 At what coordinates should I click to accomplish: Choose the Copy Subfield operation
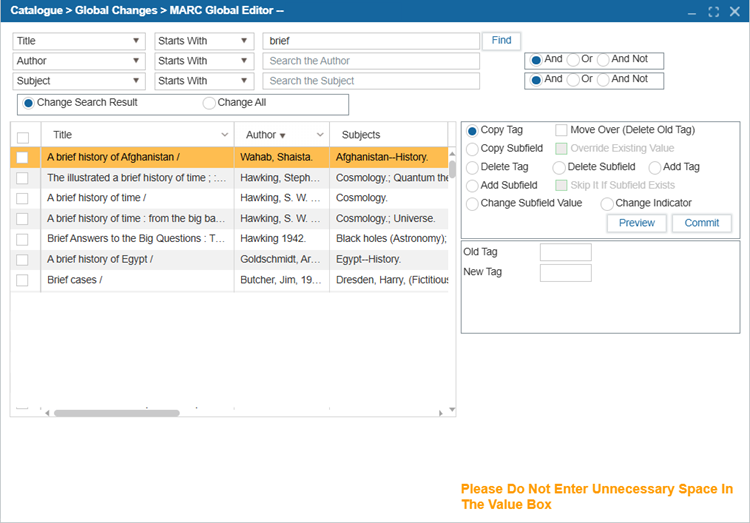pos(472,149)
